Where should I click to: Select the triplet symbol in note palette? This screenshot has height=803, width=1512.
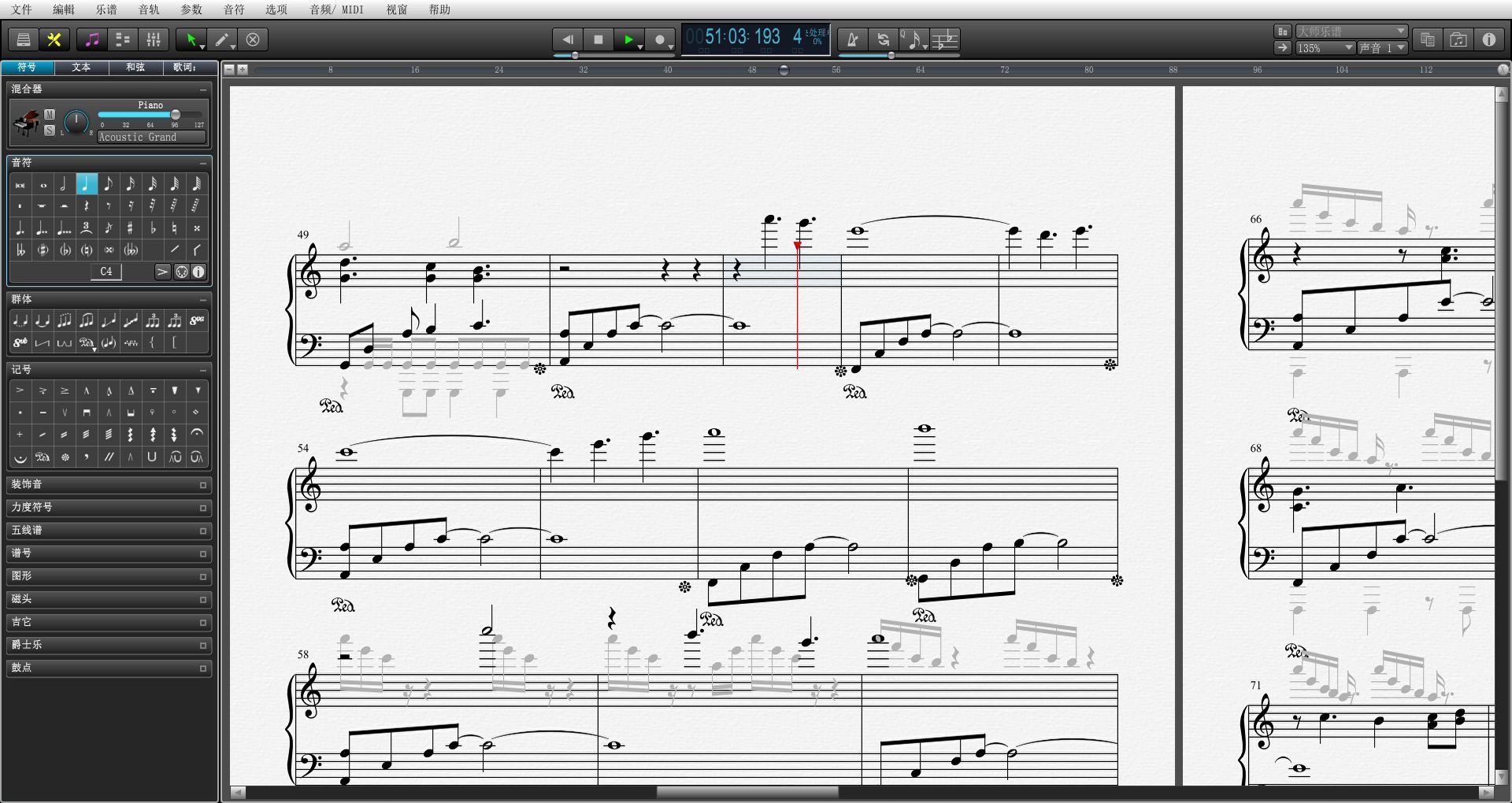pyautogui.click(x=86, y=228)
